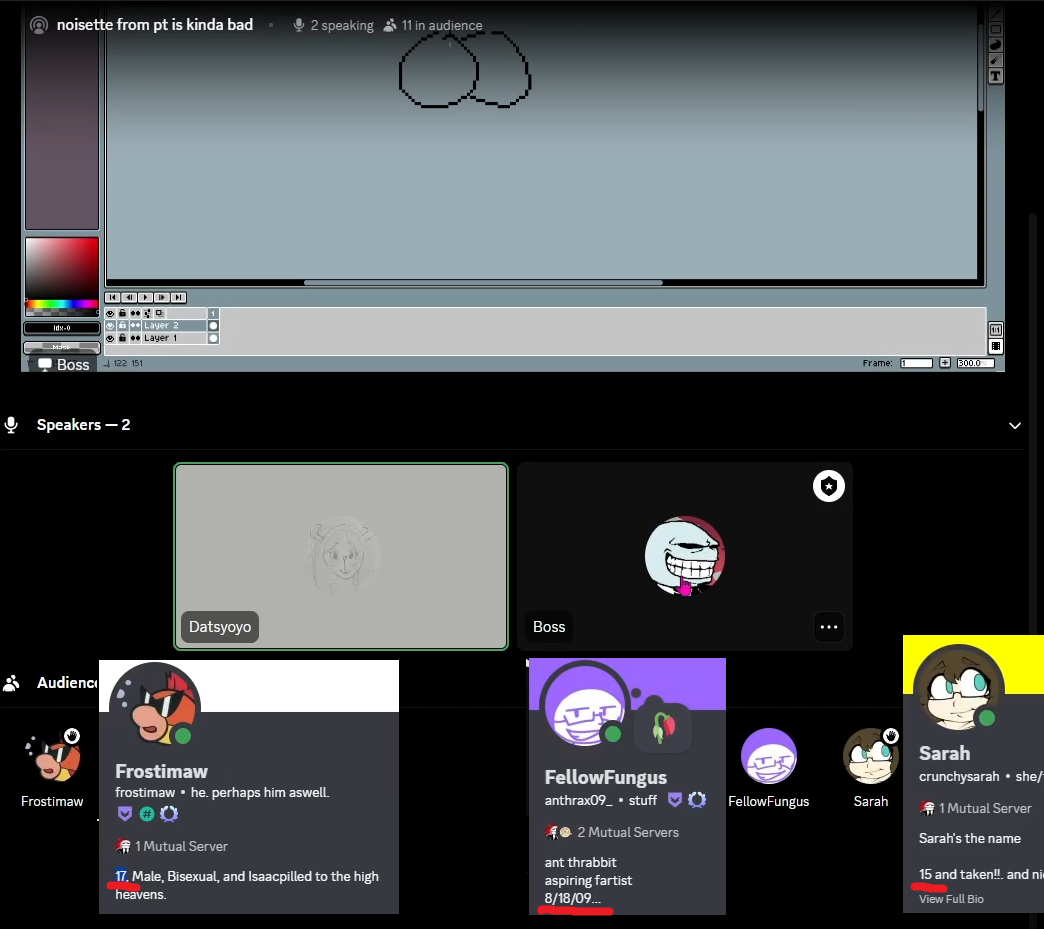The height and width of the screenshot is (929, 1044).
Task: Select frame 1 cel of Layer 2
Action: 213,326
